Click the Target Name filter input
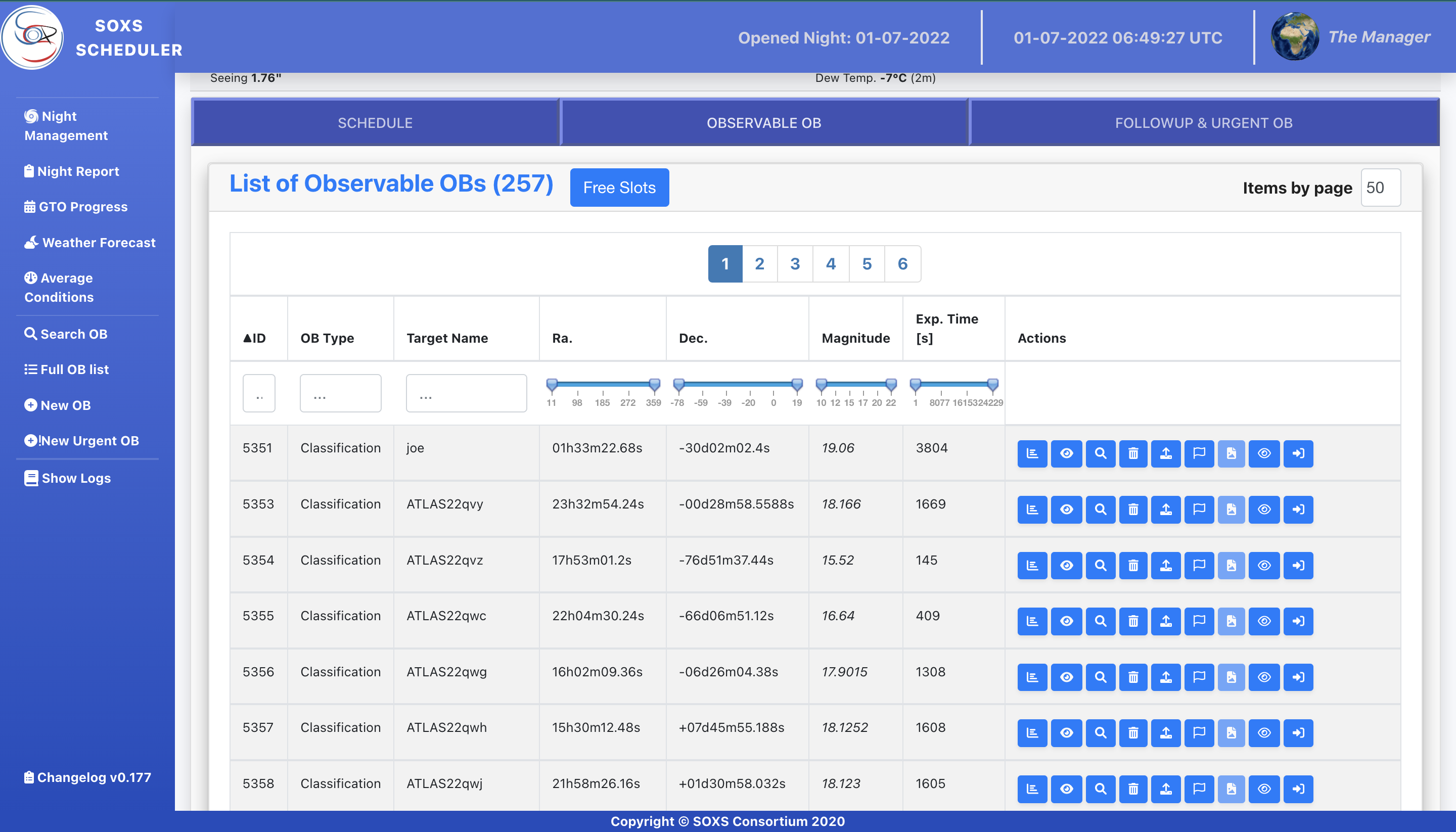 pos(466,393)
